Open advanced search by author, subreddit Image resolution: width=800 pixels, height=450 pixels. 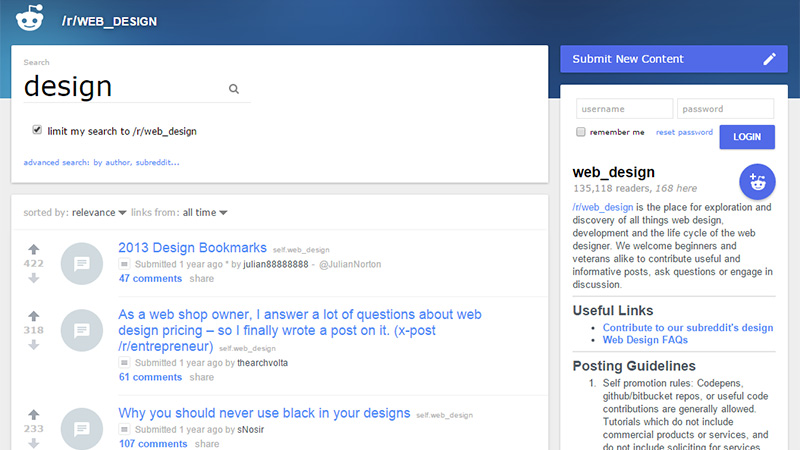102,162
